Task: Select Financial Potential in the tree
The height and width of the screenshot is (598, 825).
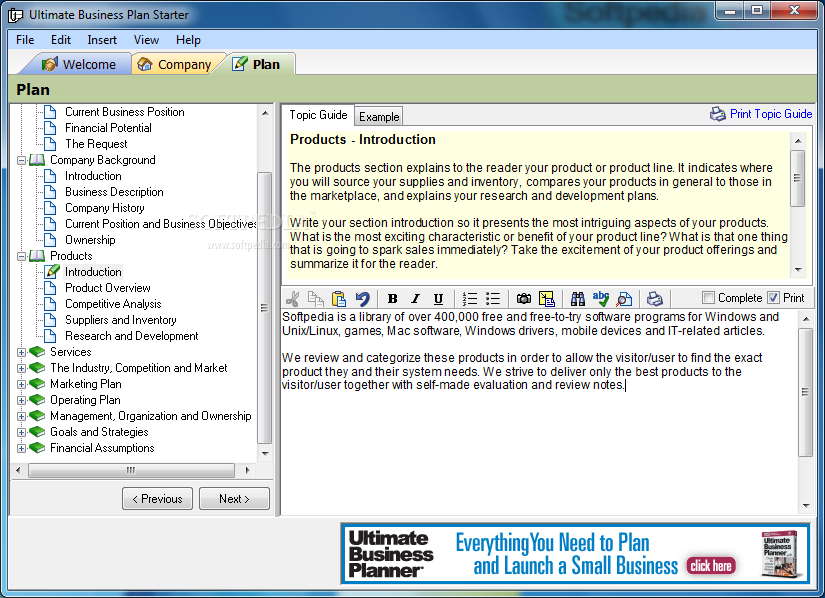Action: 108,128
